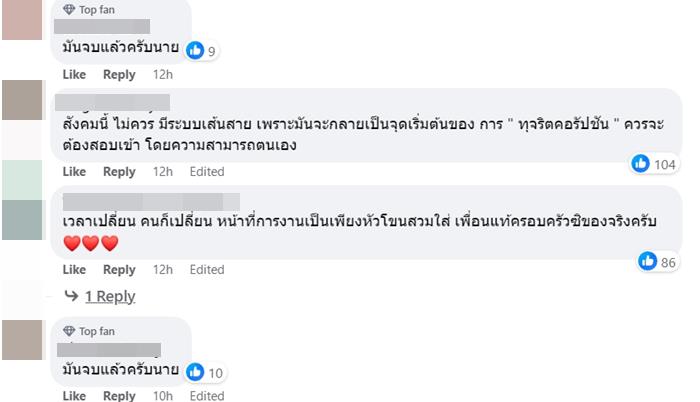Screen dimensions: 700x402
Task: Click Edited on the comment with 86 reactions
Action: pos(207,269)
